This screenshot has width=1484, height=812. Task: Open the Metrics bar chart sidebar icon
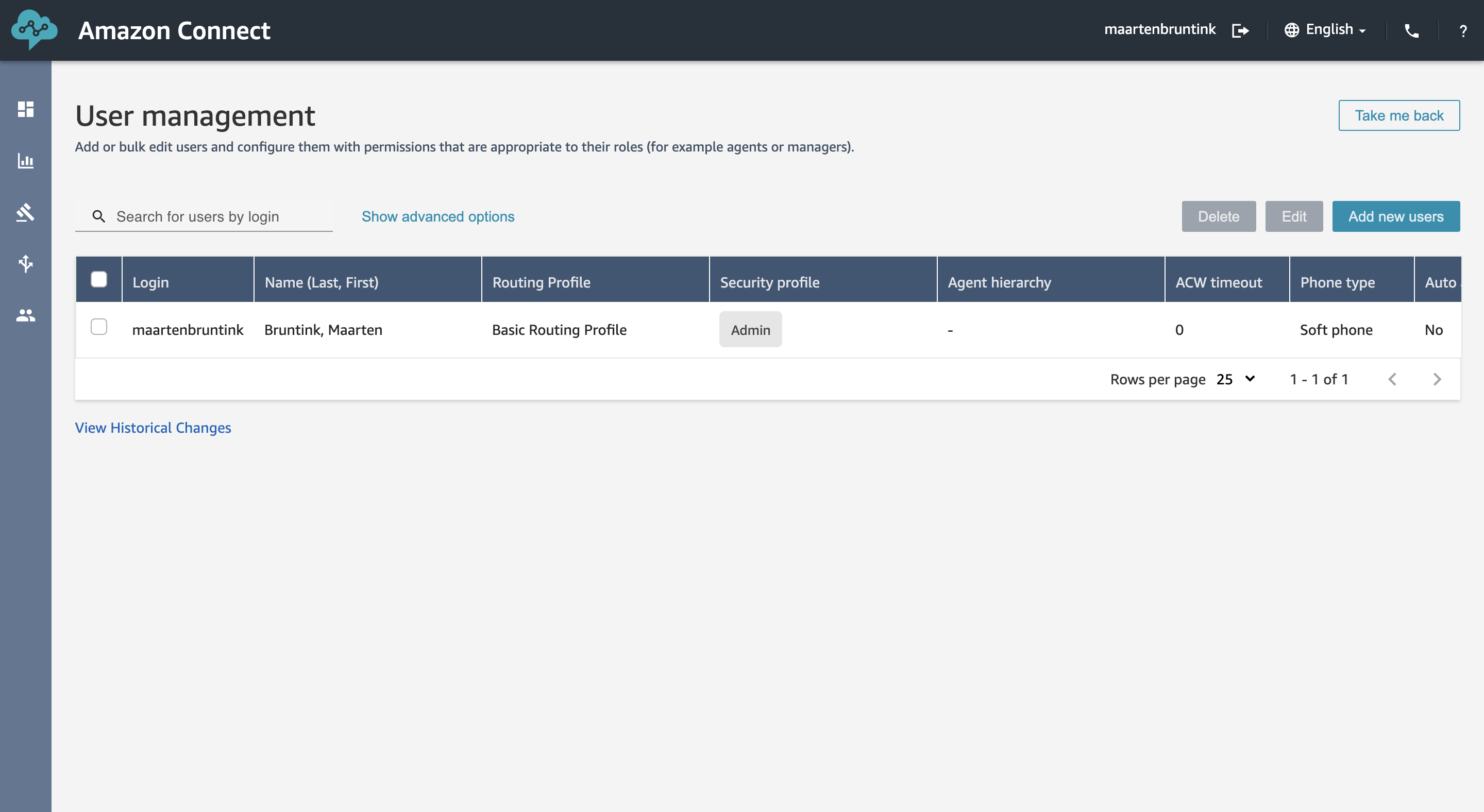tap(25, 161)
